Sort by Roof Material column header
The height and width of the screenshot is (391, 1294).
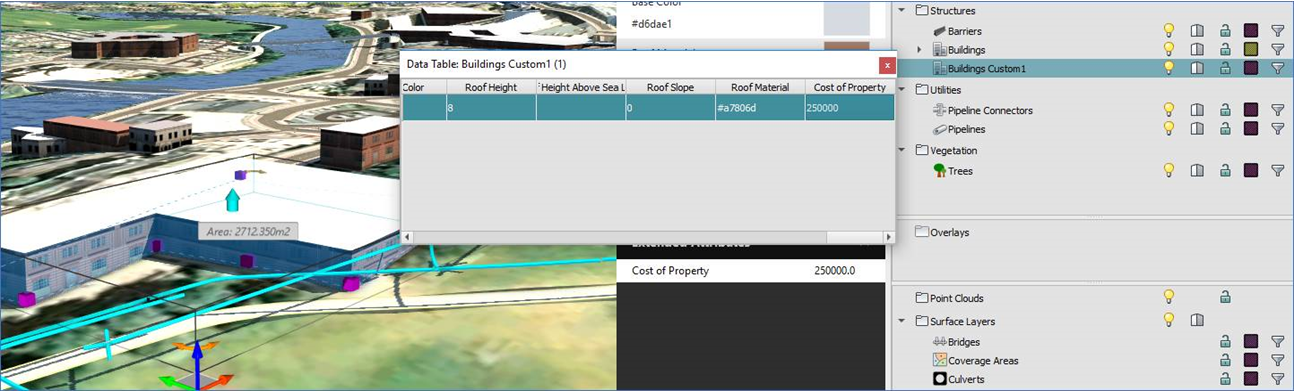[759, 87]
